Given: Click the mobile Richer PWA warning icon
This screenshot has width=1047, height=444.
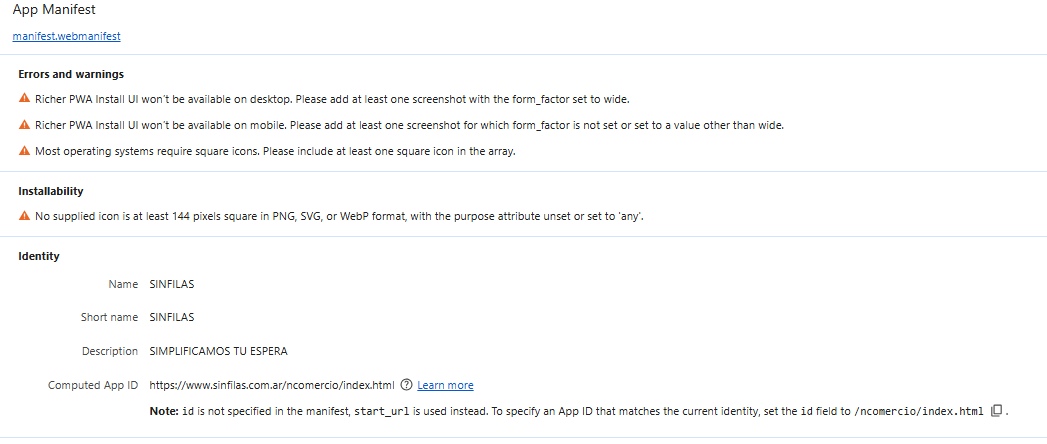Looking at the screenshot, I should click(24, 124).
